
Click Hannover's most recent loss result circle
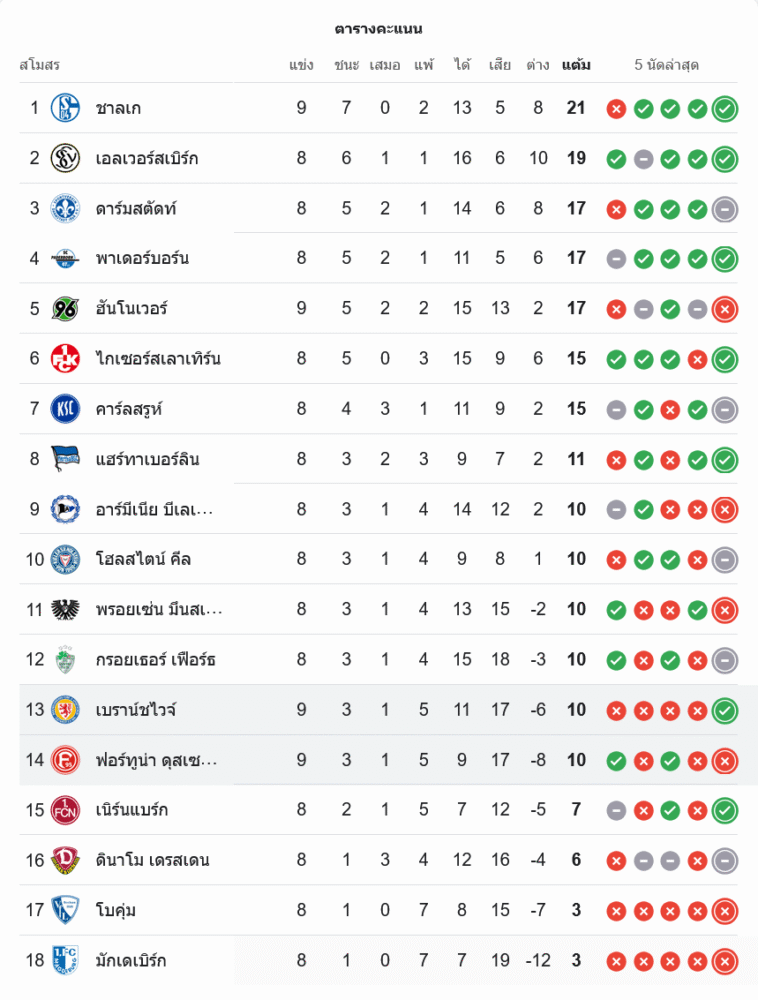[725, 309]
